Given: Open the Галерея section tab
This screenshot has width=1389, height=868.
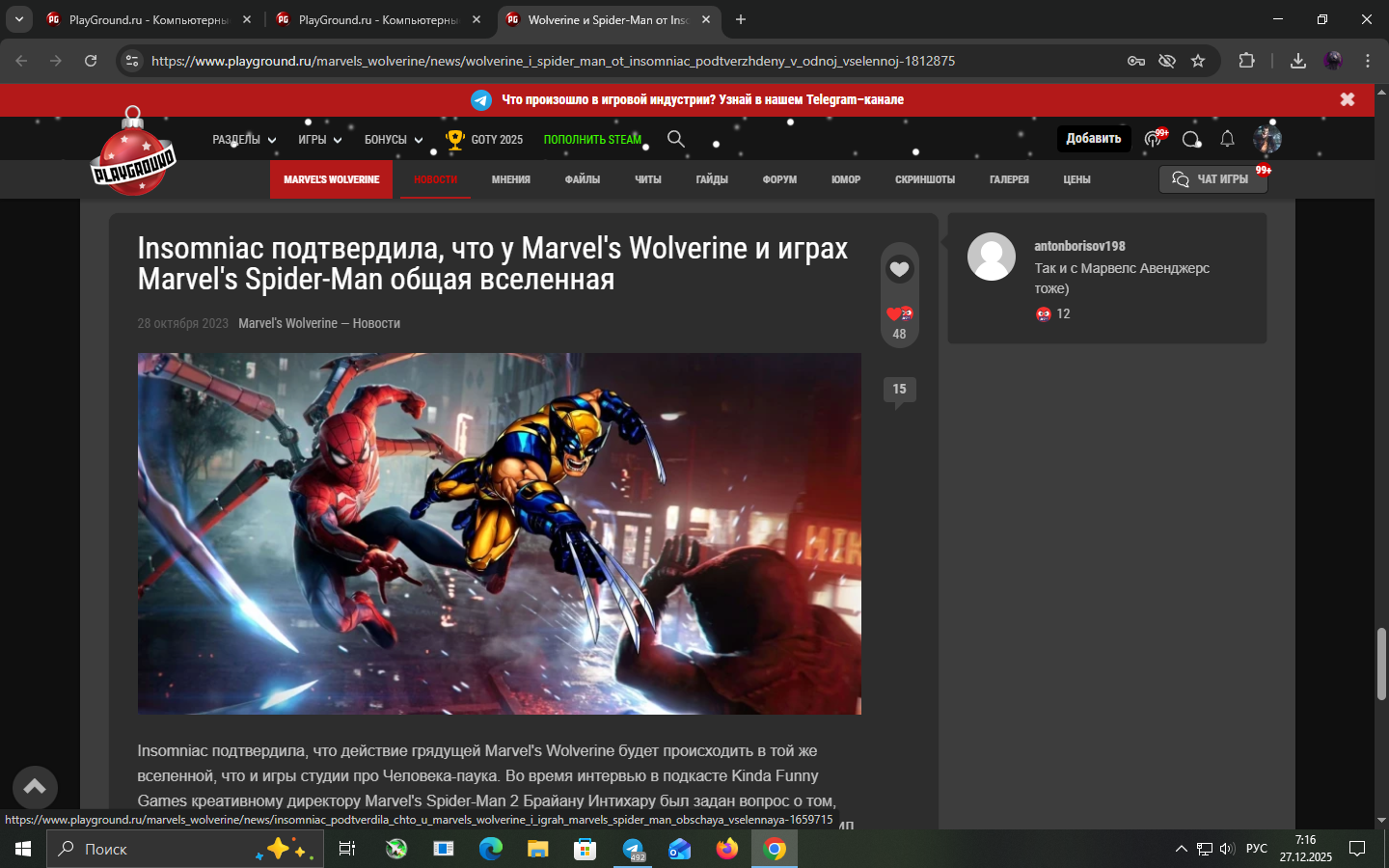Looking at the screenshot, I should tap(1009, 179).
